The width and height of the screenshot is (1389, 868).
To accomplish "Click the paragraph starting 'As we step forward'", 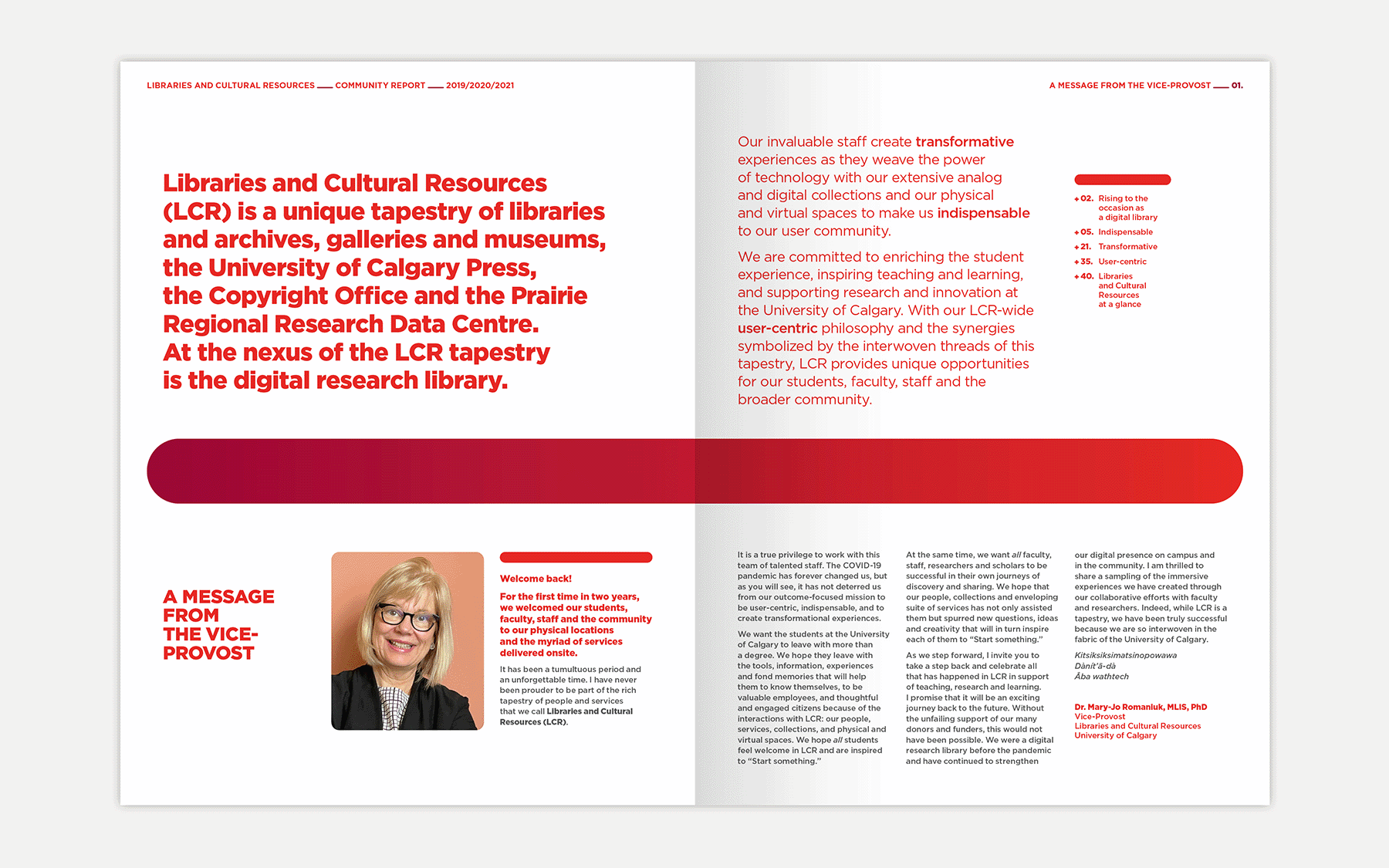I will click(x=978, y=708).
